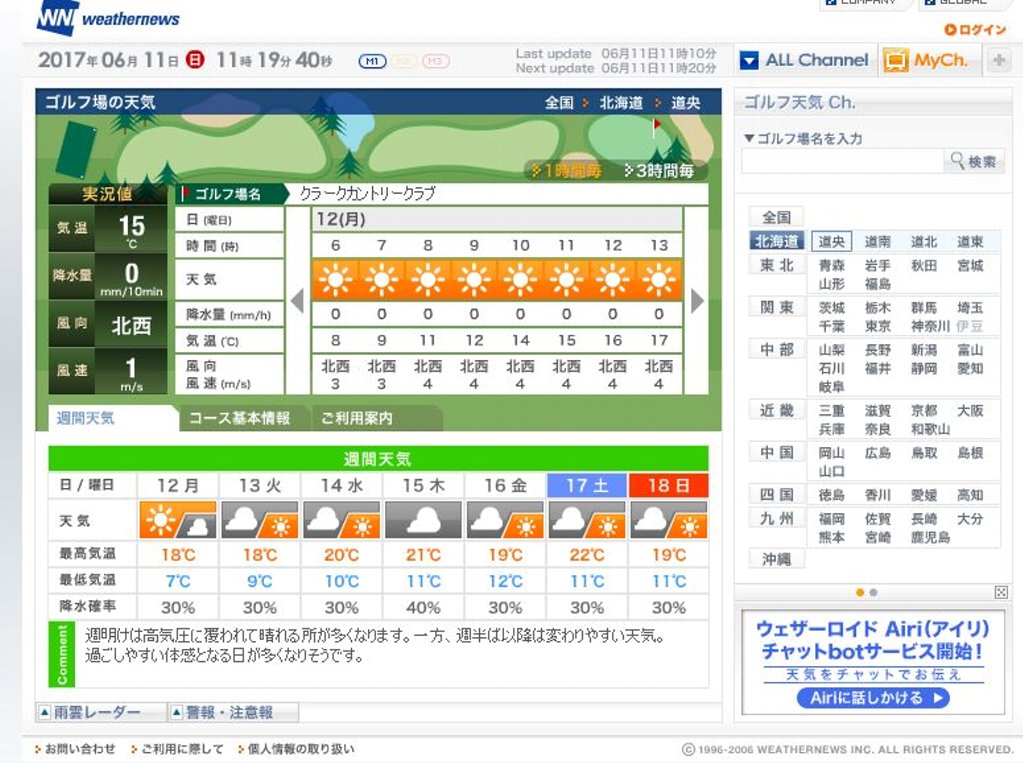Choose 青森 prefecture link

tap(832, 266)
